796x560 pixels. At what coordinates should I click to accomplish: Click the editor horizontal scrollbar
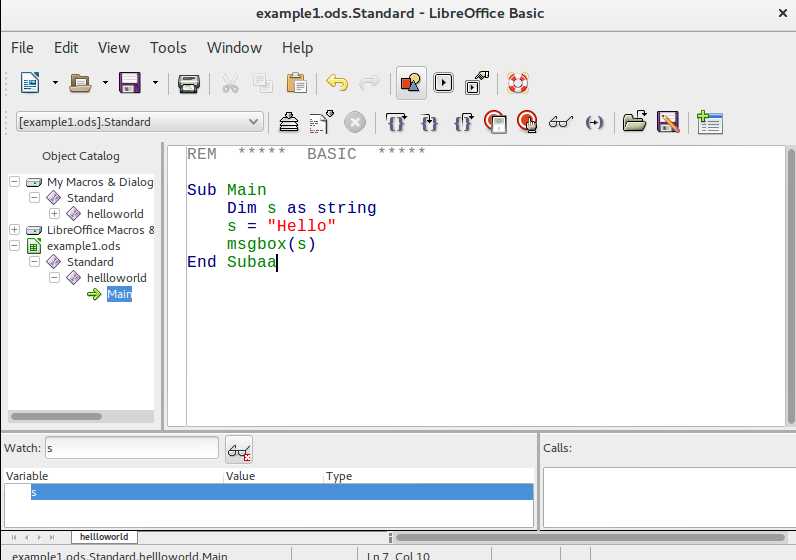[590, 537]
